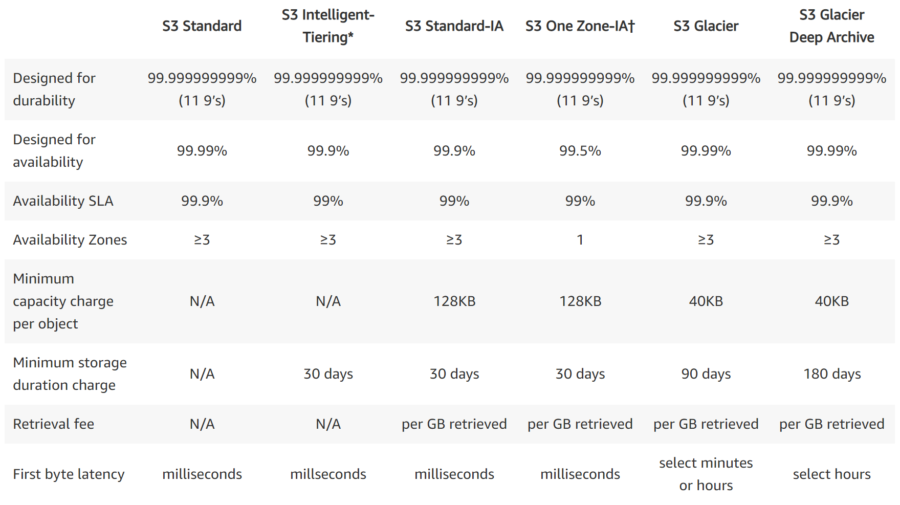900x505 pixels.
Task: Click the 99.5% availability cell
Action: click(x=580, y=151)
